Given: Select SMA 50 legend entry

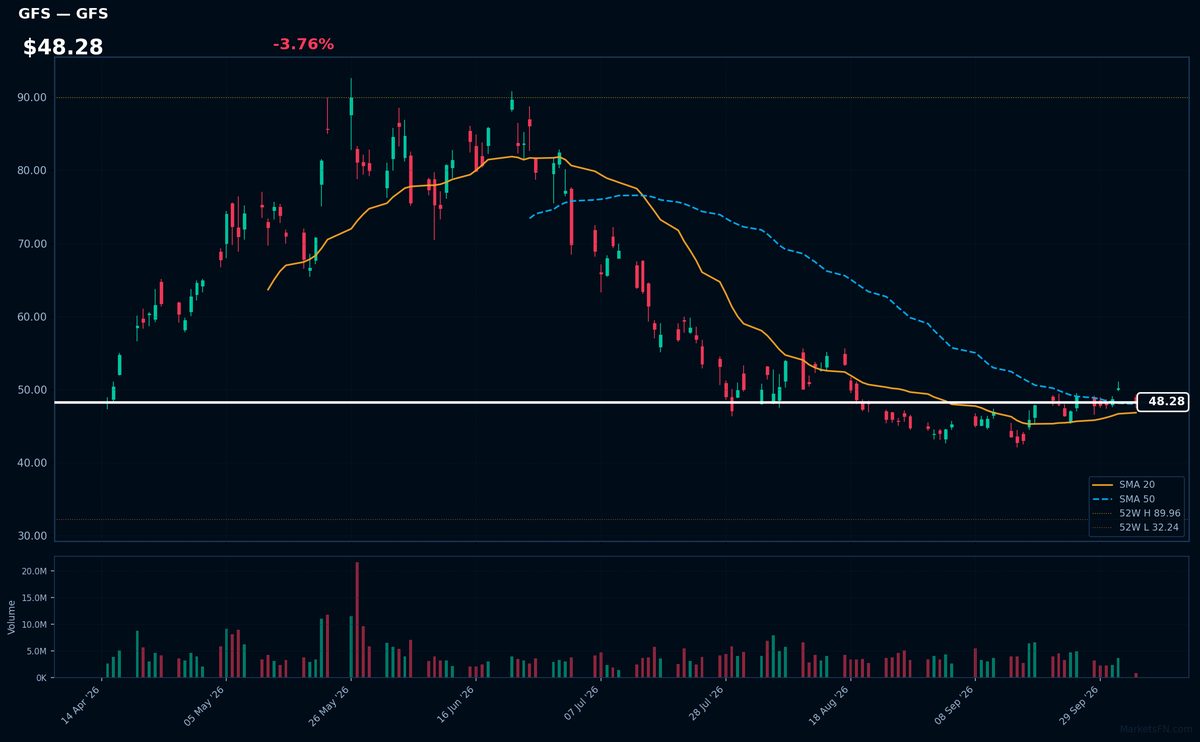Looking at the screenshot, I should pyautogui.click(x=1137, y=498).
